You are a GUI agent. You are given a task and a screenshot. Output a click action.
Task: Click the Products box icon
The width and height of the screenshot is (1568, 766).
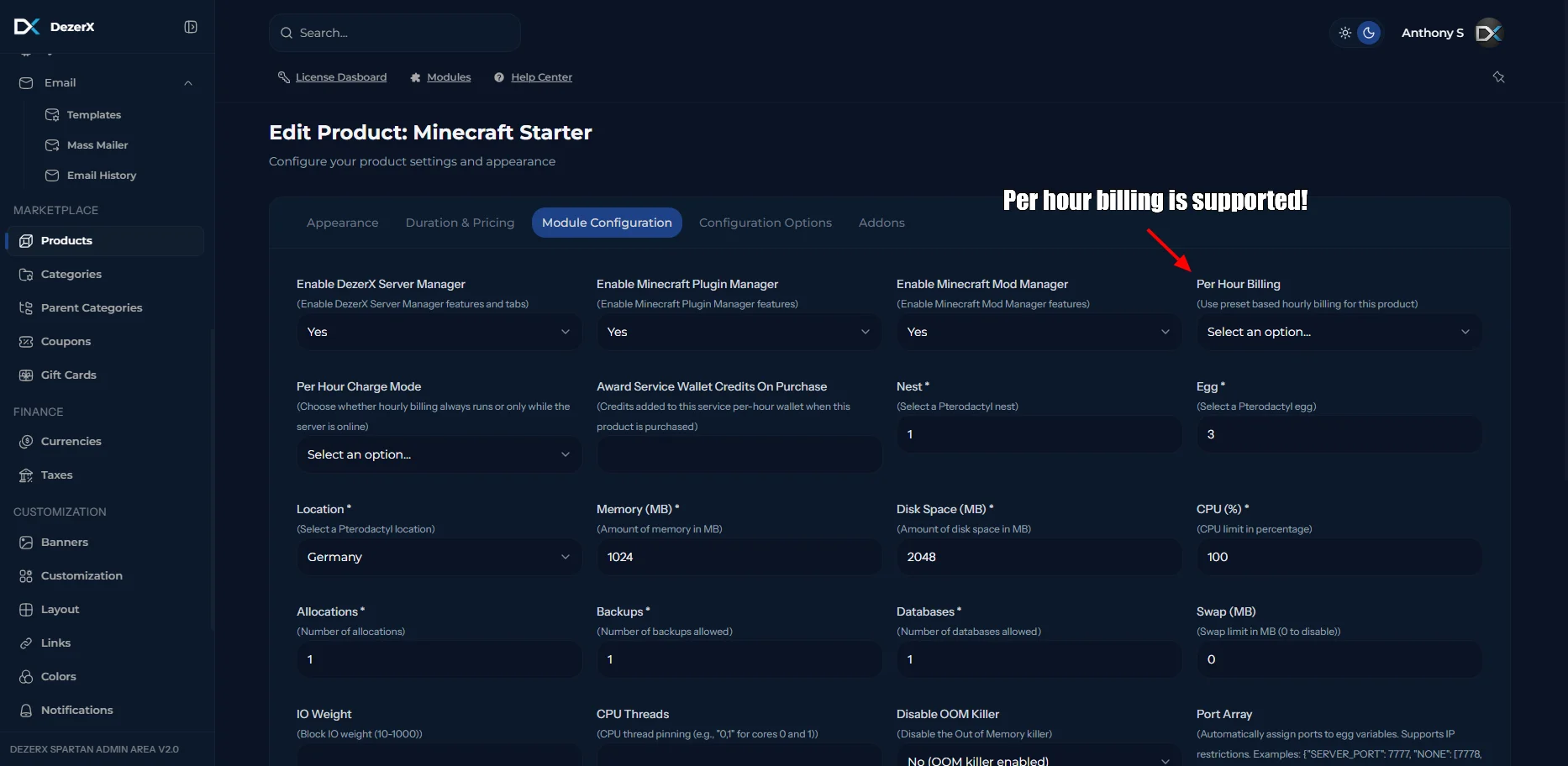[26, 241]
